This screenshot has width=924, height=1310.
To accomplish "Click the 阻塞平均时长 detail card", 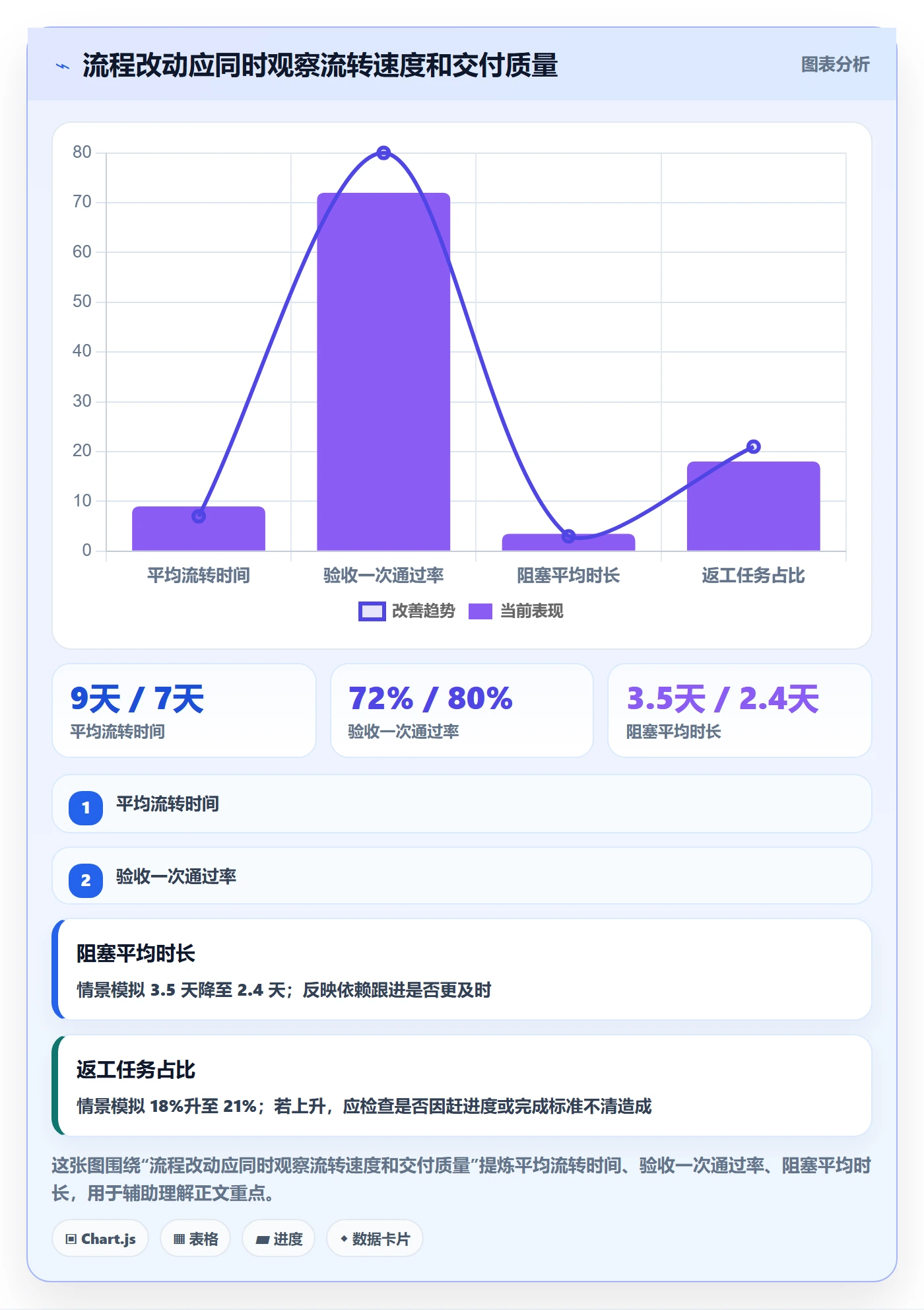I will tap(462, 969).
